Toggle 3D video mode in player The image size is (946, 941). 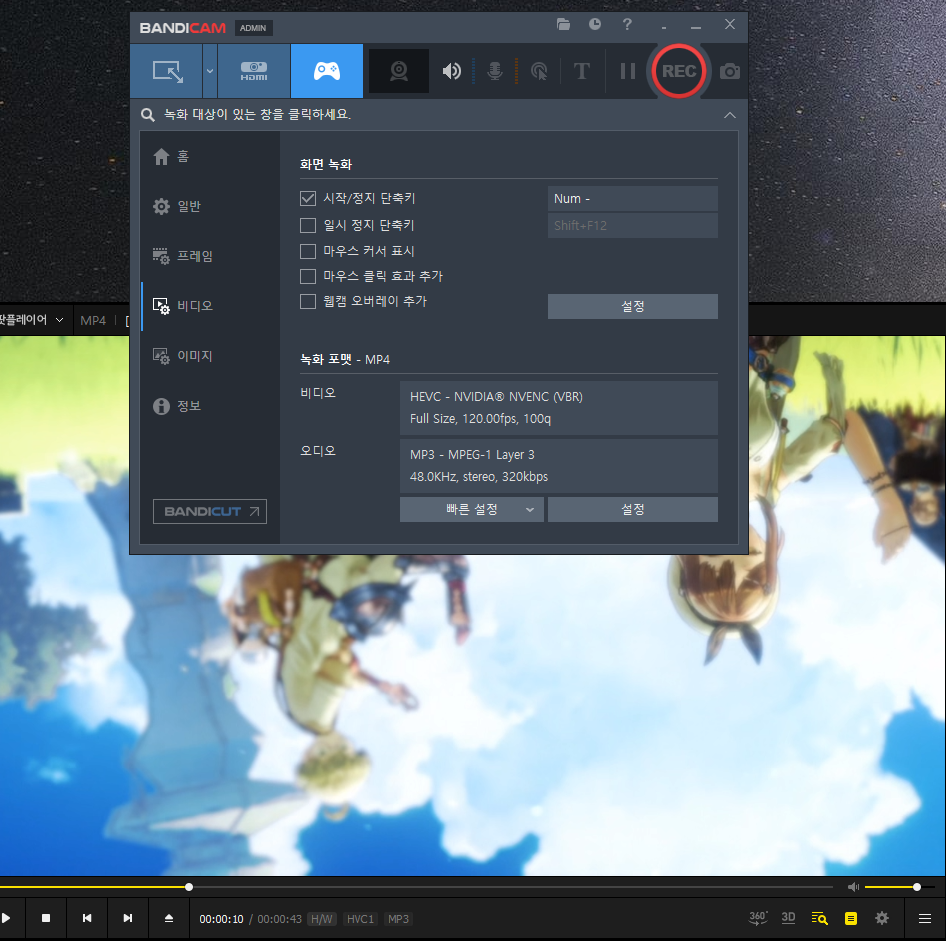pyautogui.click(x=788, y=918)
